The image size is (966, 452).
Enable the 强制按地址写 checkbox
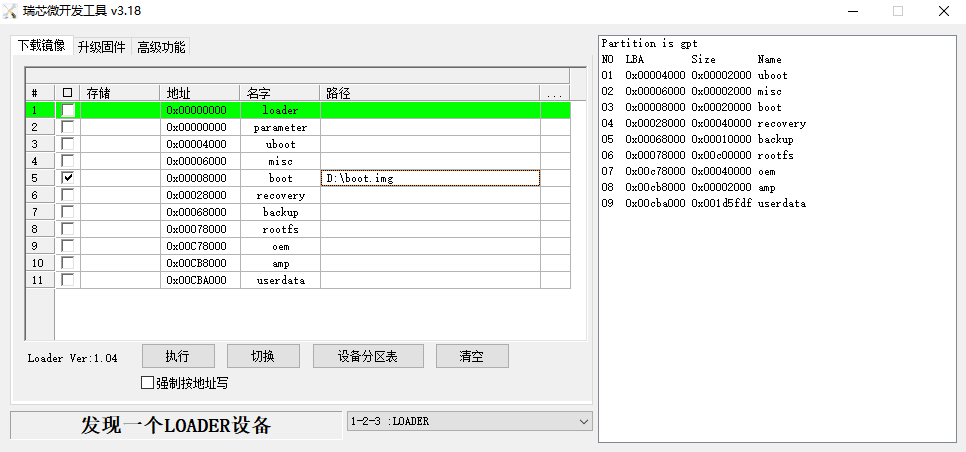(x=148, y=383)
